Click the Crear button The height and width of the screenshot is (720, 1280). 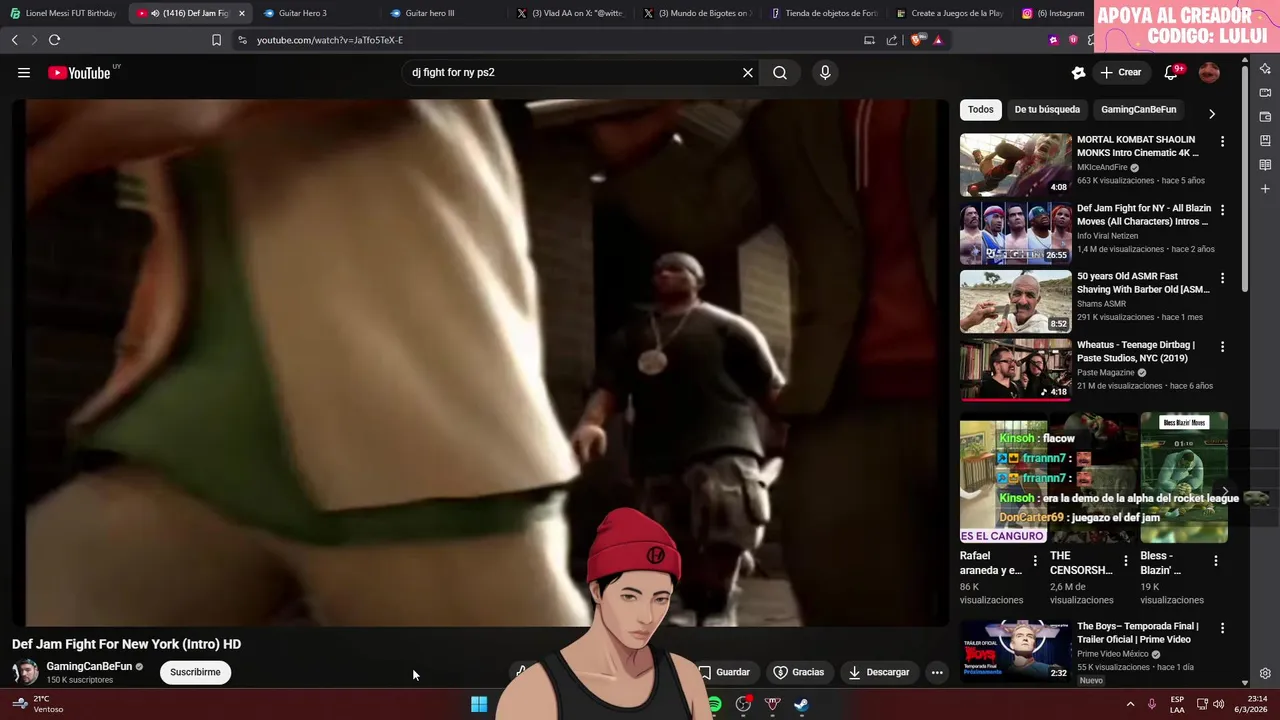(x=1120, y=72)
